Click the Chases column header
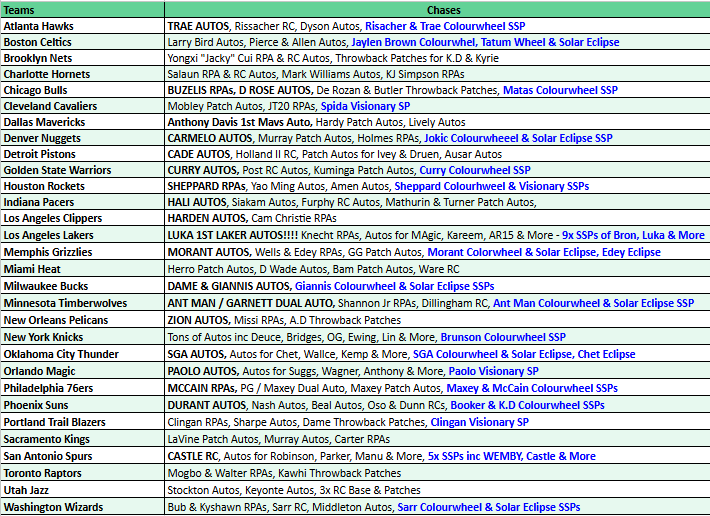Image resolution: width=710 pixels, height=516 pixels. point(436,9)
